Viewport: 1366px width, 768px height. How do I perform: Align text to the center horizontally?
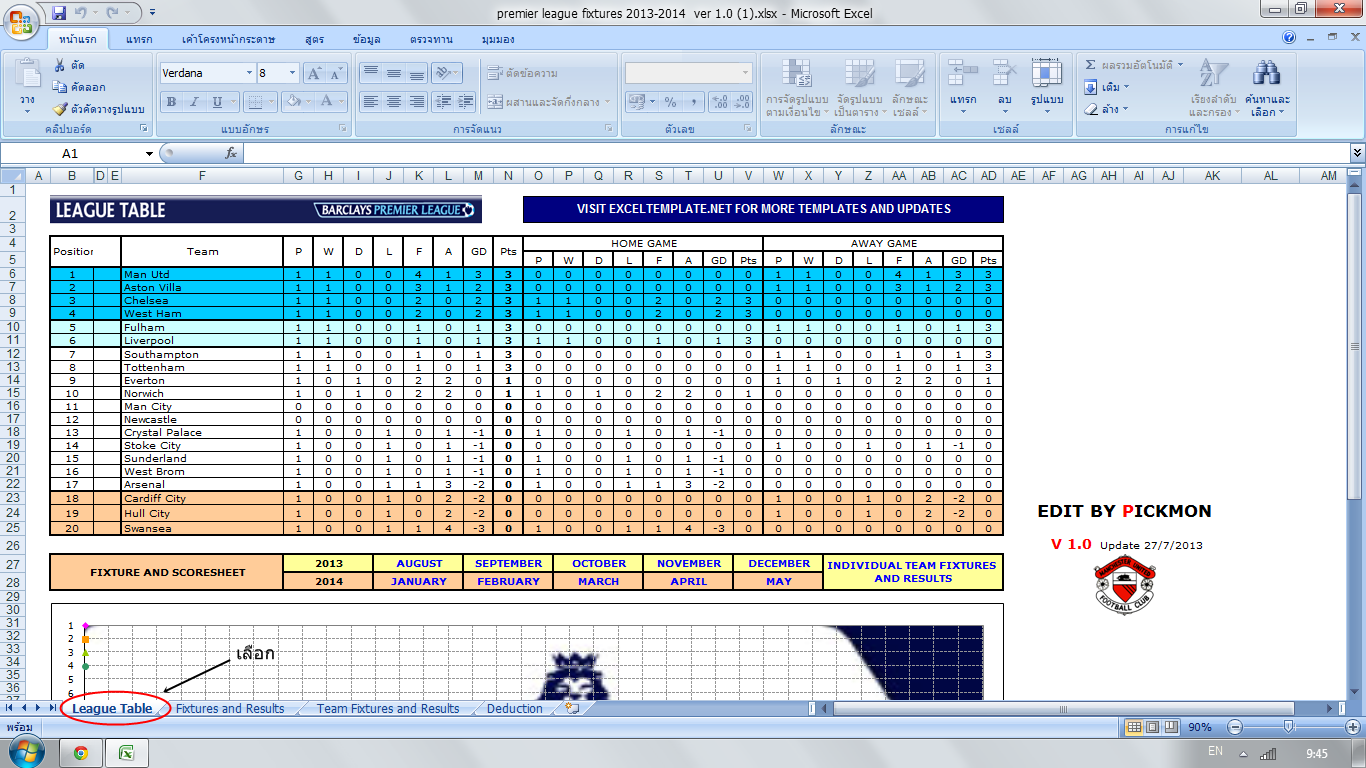pyautogui.click(x=394, y=102)
